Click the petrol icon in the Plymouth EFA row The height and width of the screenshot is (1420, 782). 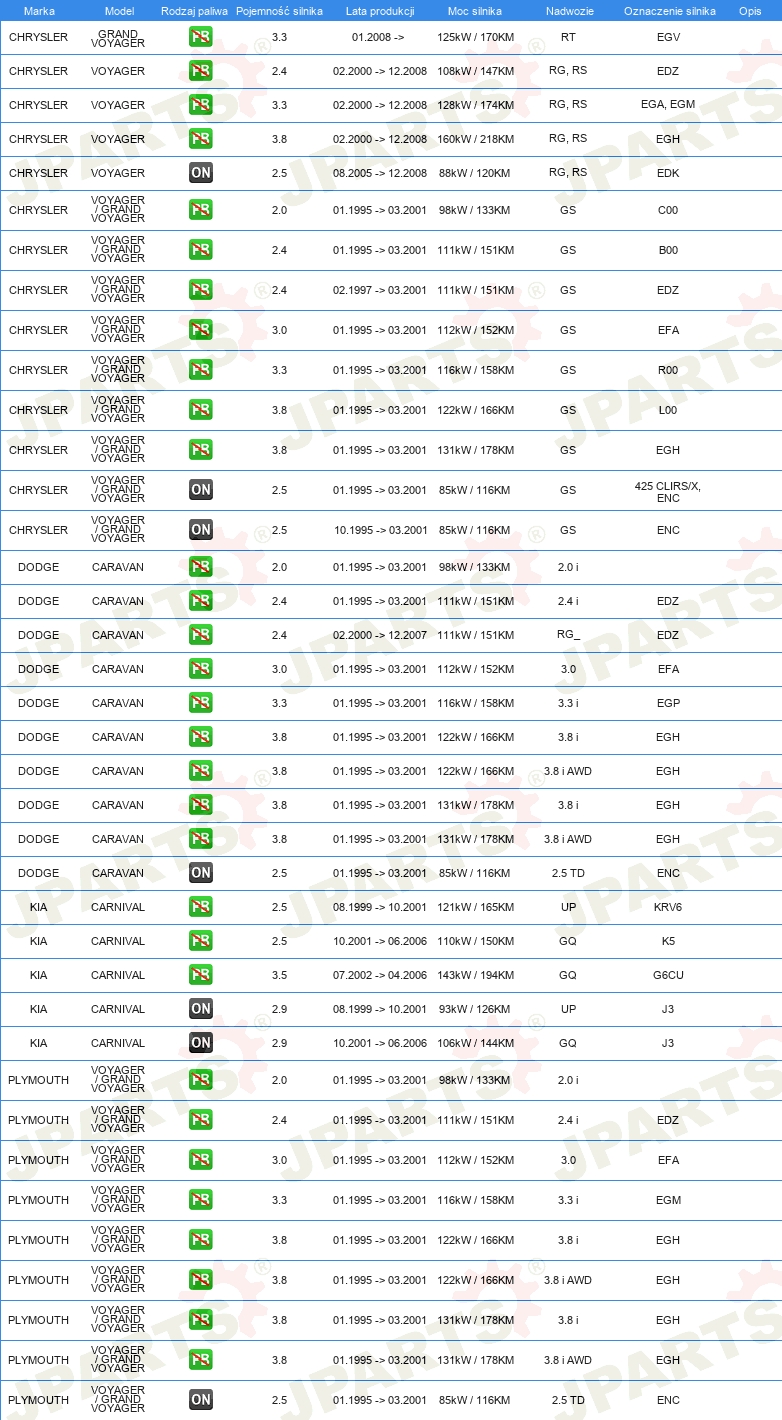[201, 1160]
